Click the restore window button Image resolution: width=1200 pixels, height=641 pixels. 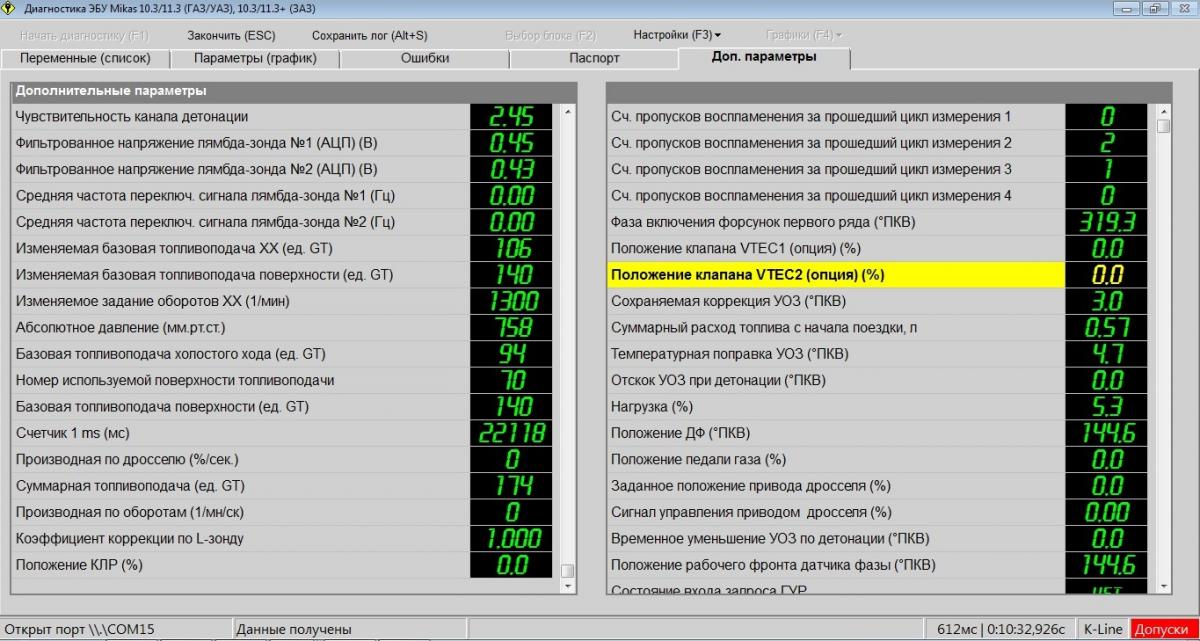pos(1154,9)
